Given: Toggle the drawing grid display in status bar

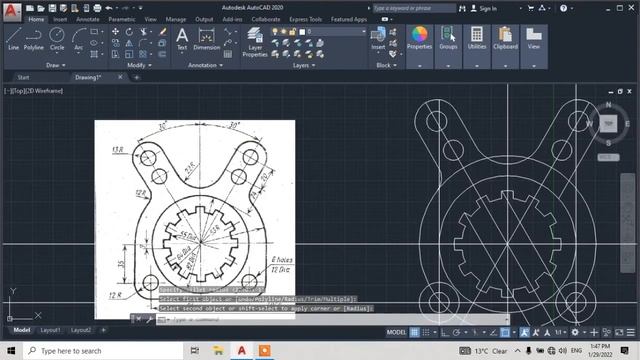Looking at the screenshot, I should pyautogui.click(x=414, y=332).
